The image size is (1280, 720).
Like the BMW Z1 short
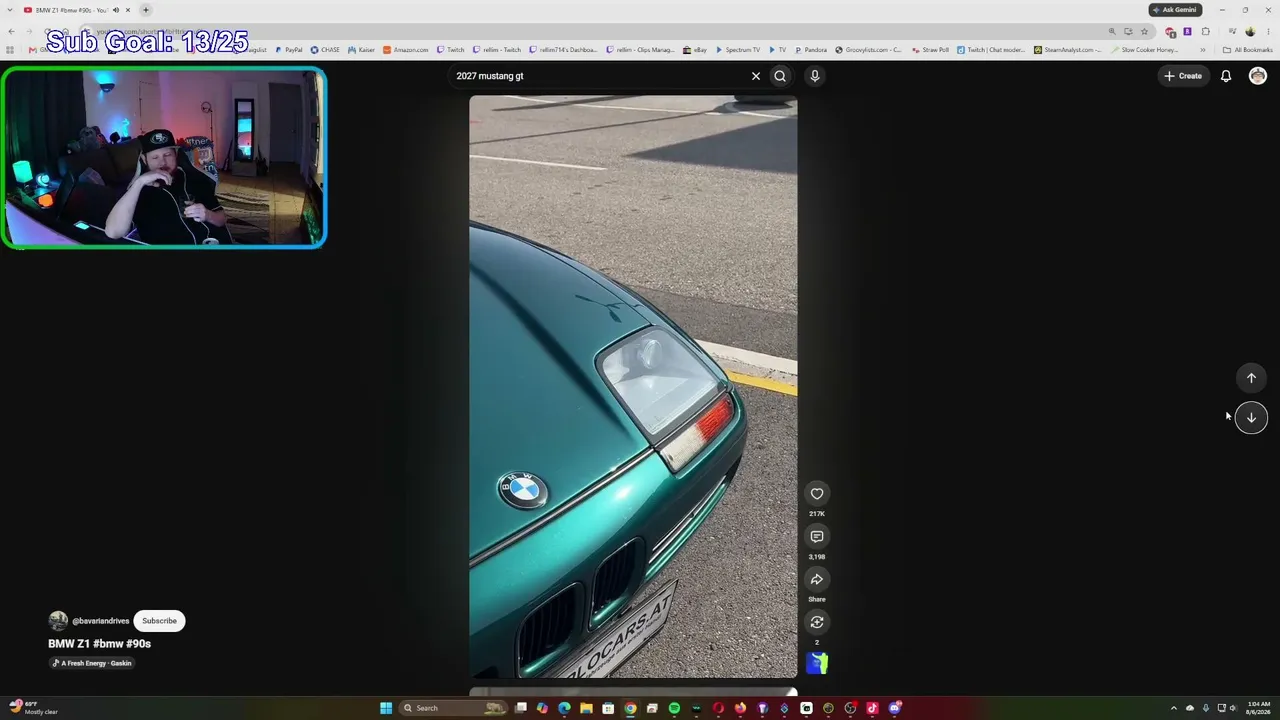click(x=817, y=494)
